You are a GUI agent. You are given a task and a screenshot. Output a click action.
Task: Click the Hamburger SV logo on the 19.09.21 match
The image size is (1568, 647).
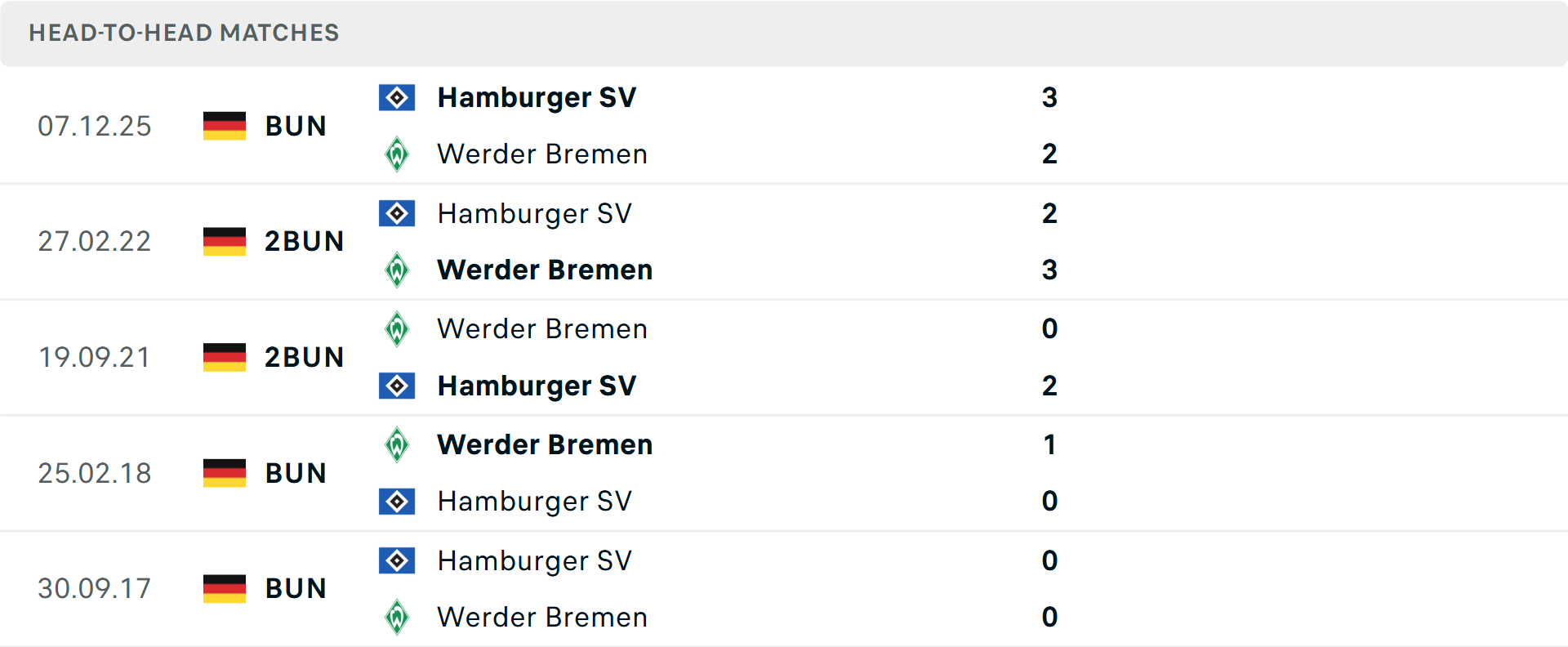pyautogui.click(x=397, y=386)
